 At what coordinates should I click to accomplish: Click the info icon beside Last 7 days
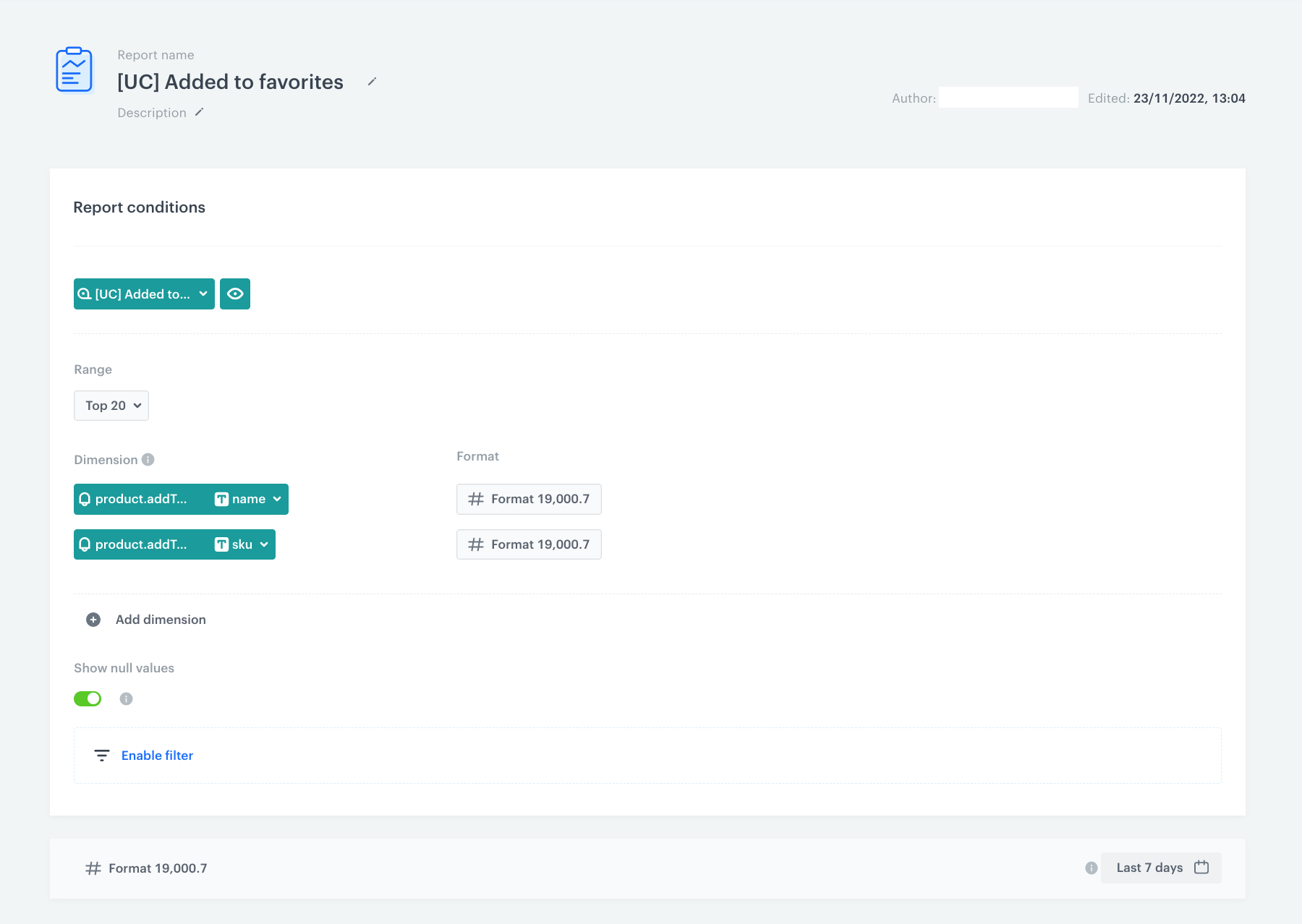pyautogui.click(x=1091, y=868)
